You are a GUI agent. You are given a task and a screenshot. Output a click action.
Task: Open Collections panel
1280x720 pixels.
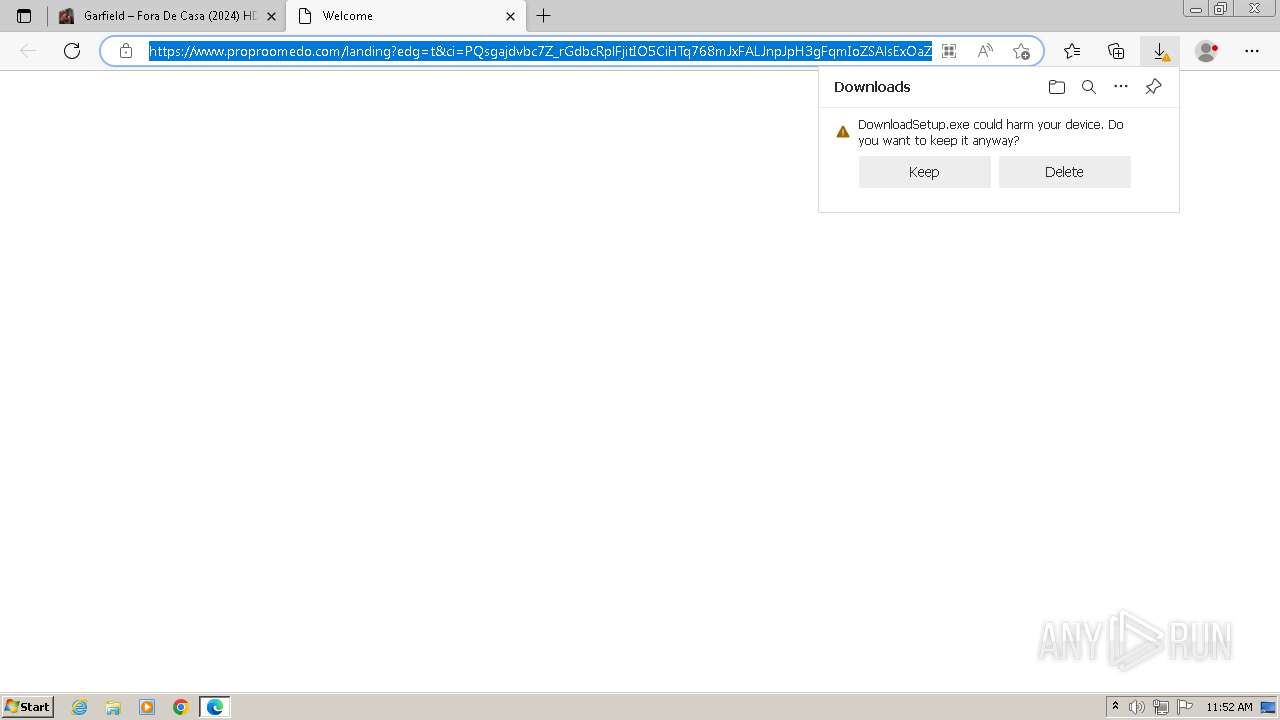[1116, 51]
